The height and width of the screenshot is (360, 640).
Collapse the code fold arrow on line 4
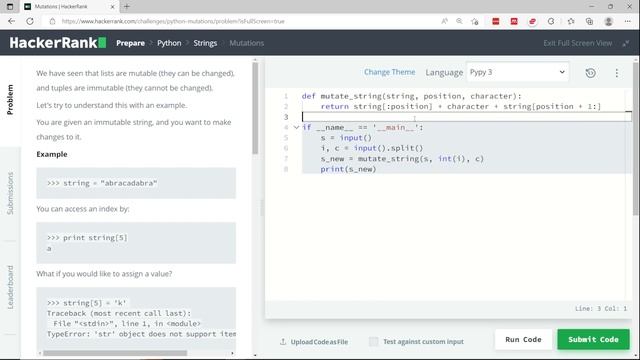296,127
